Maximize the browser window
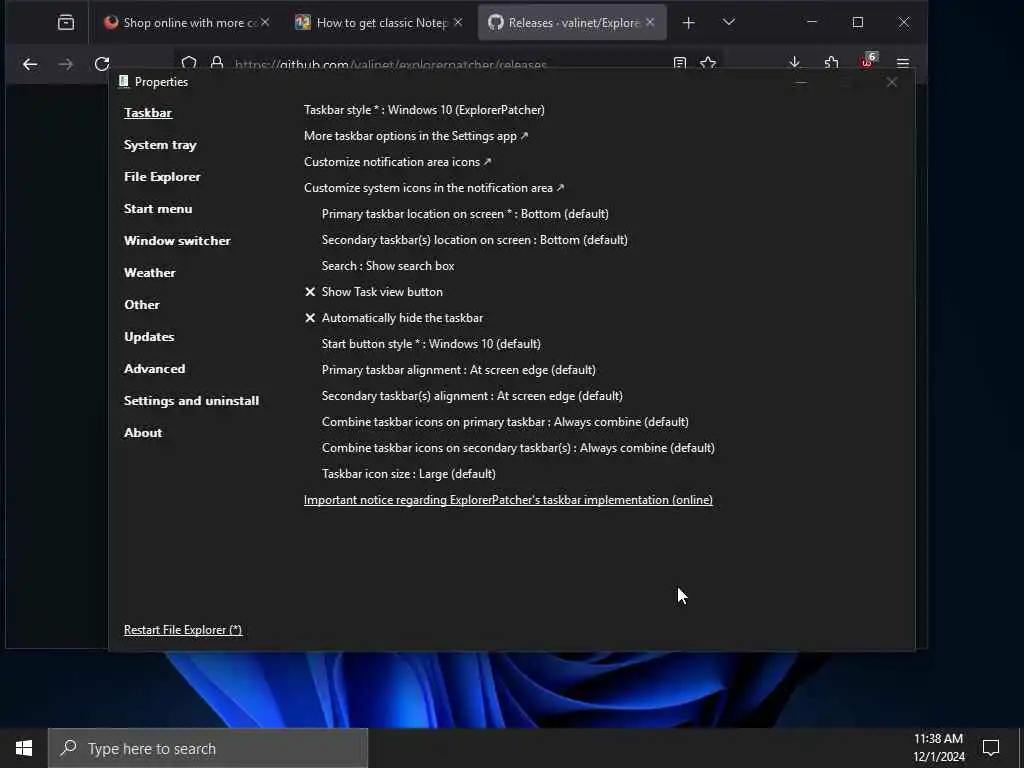 point(858,22)
